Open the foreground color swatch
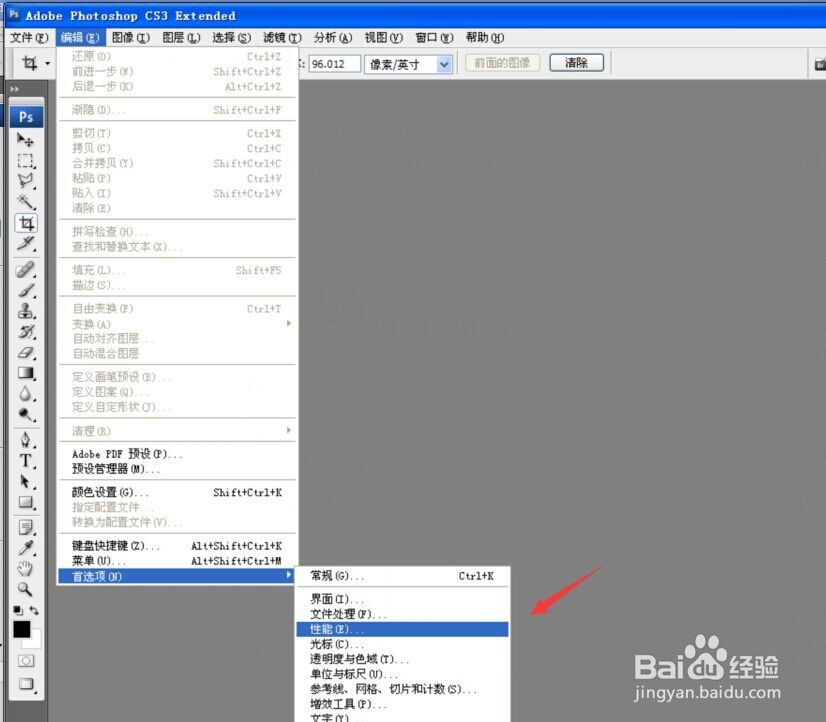The image size is (826, 722). pyautogui.click(x=22, y=629)
